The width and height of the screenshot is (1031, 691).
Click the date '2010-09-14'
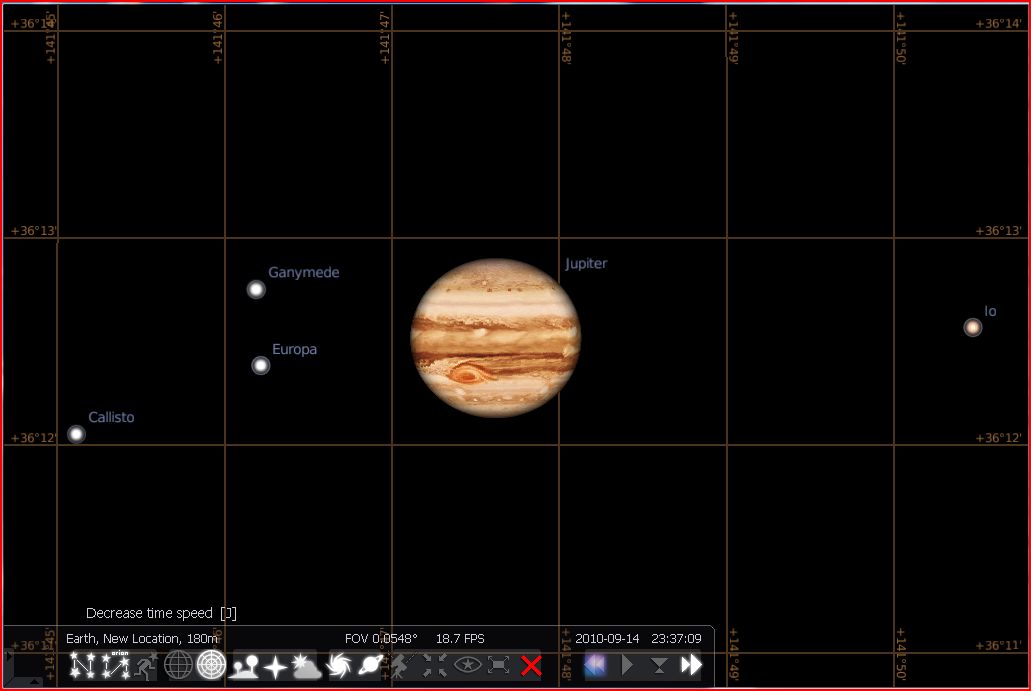tap(607, 638)
